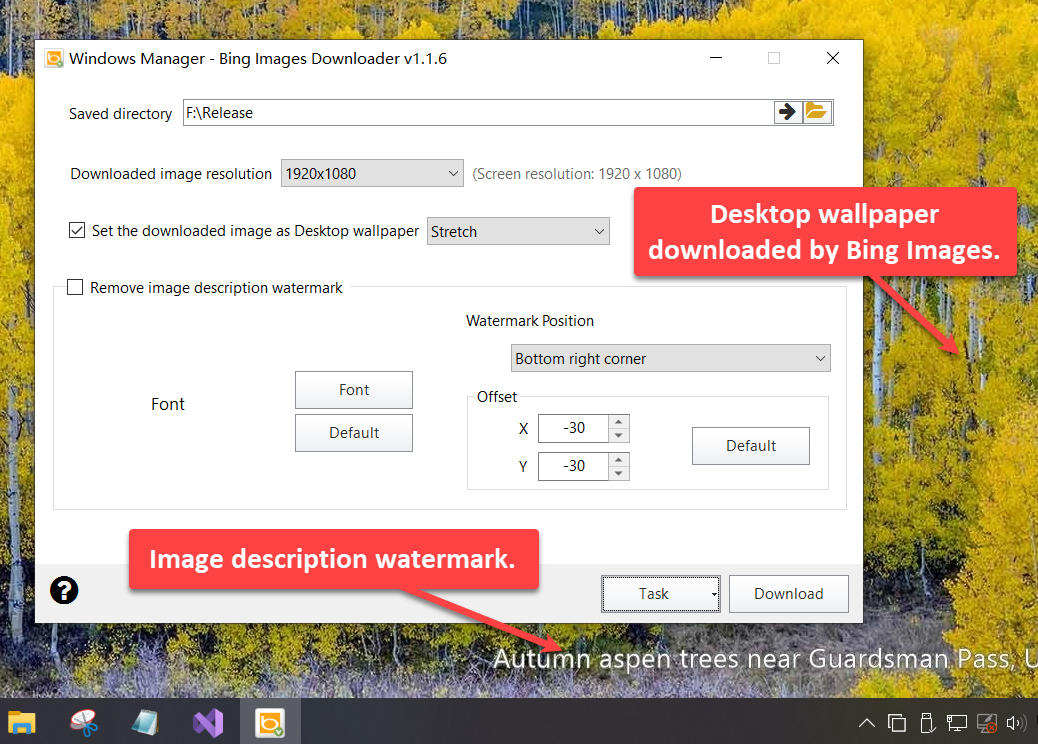Screen dimensions: 1038x744
Task: Decrease the X offset value
Action: [x=618, y=435]
